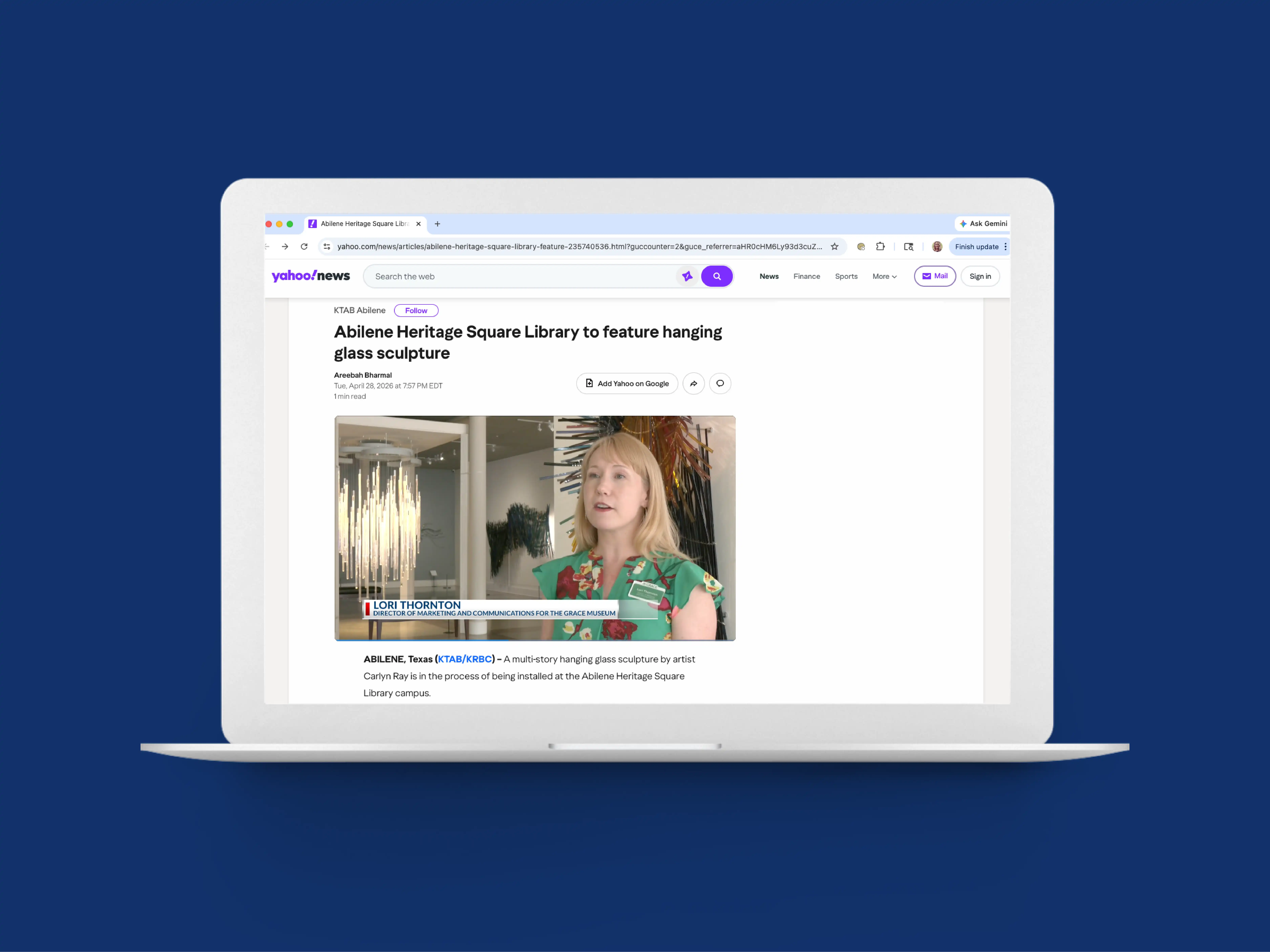Click the tab search icon beside profile avatar
The width and height of the screenshot is (1270, 952).
tap(908, 247)
